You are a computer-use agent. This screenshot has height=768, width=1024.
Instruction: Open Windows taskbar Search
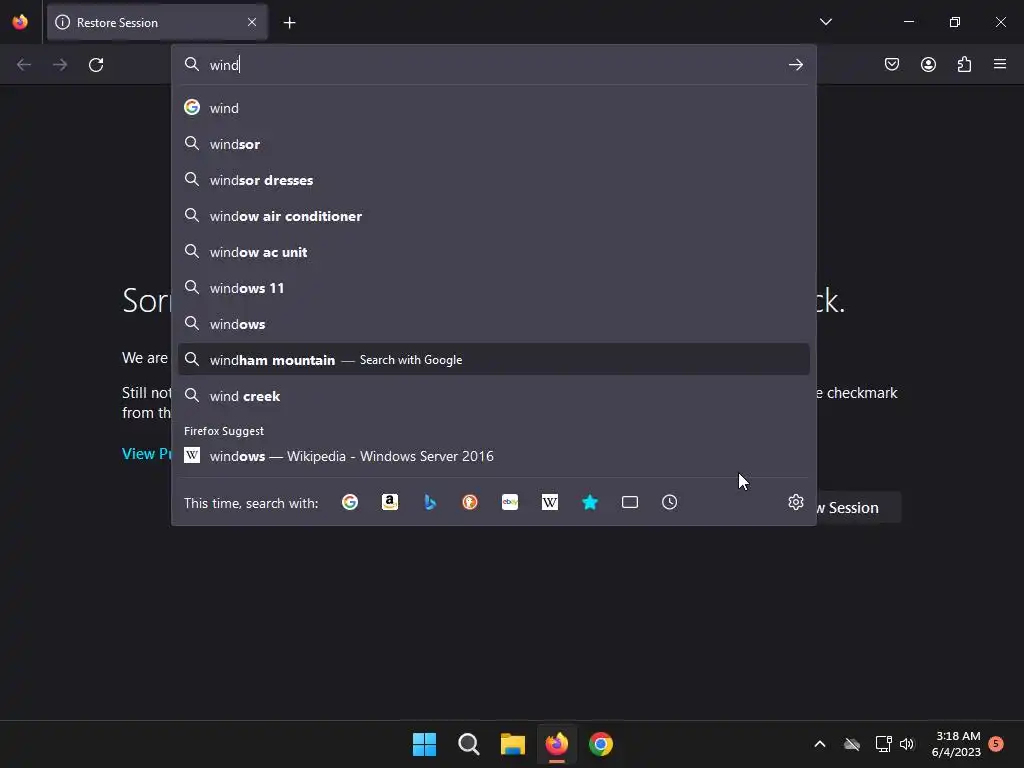[468, 744]
